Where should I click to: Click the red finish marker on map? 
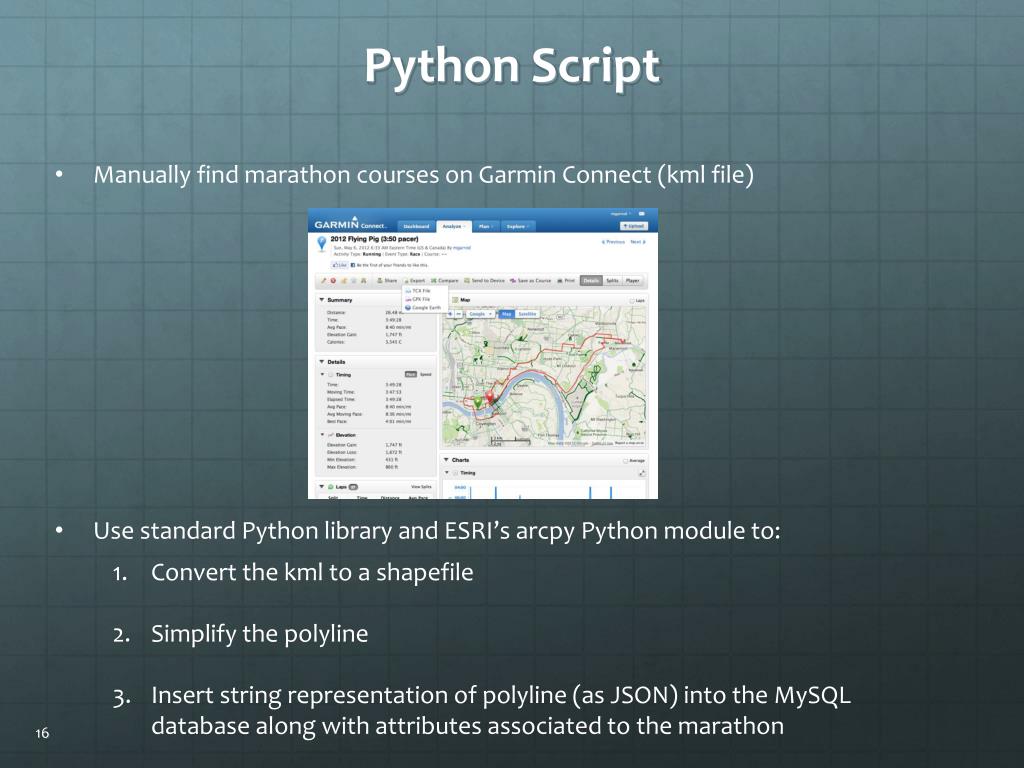[x=490, y=396]
